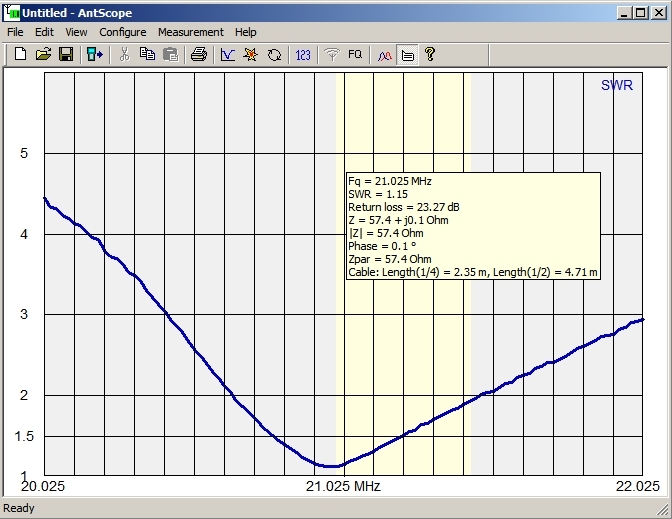The height and width of the screenshot is (519, 672).
Task: Click the cable length line in the data box
Action: (x=473, y=272)
